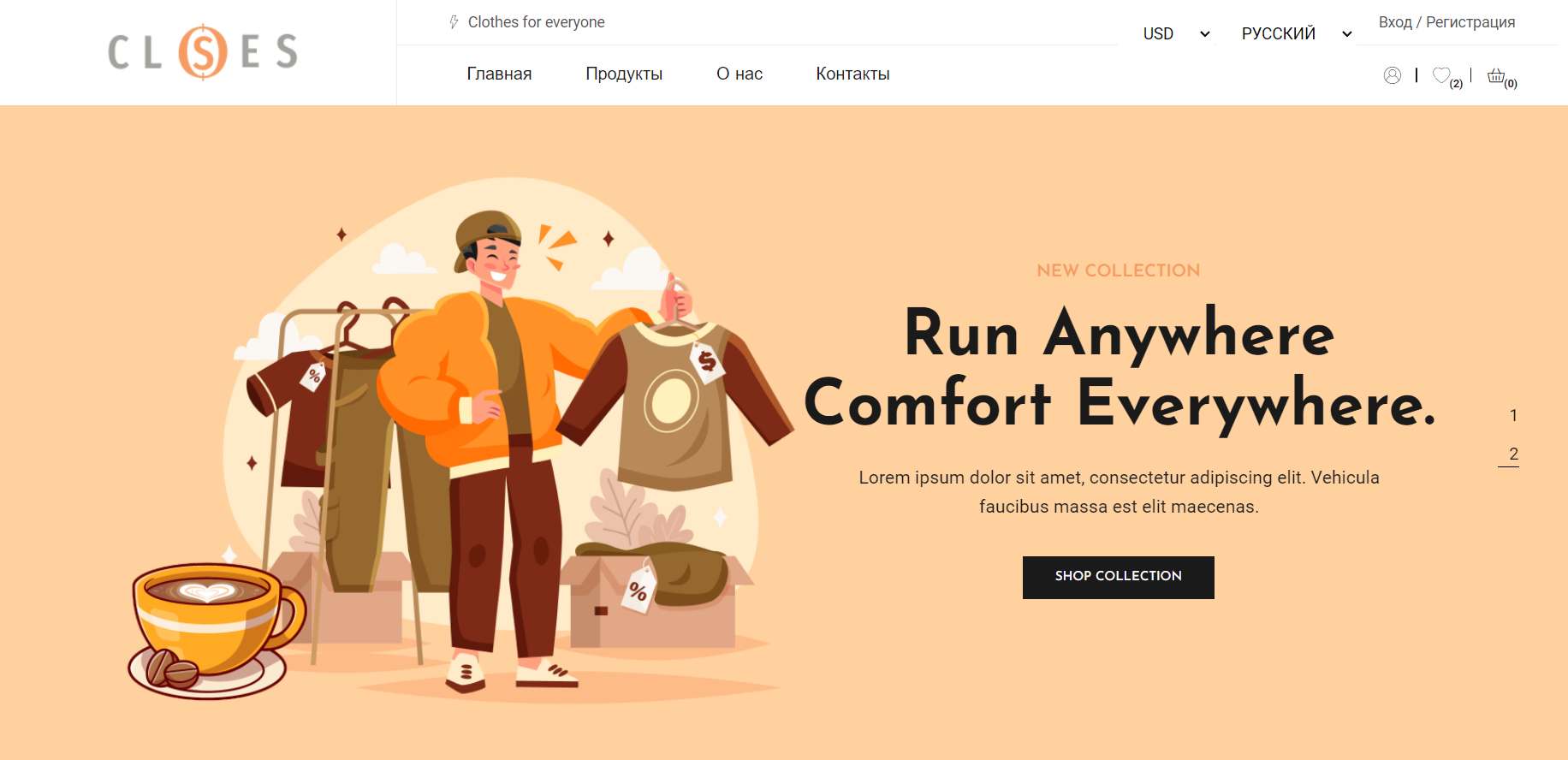Viewport: 1568px width, 760px height.
Task: Open the Контакты page
Action: point(852,74)
